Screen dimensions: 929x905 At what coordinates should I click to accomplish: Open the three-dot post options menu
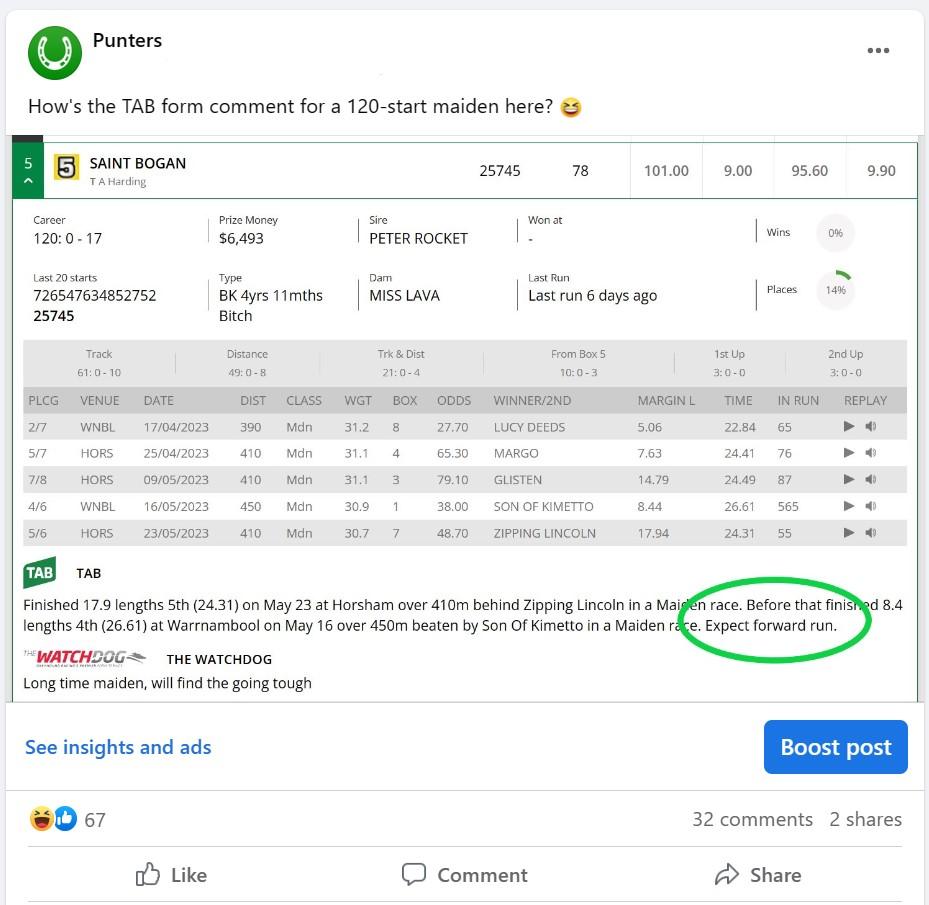click(x=878, y=51)
